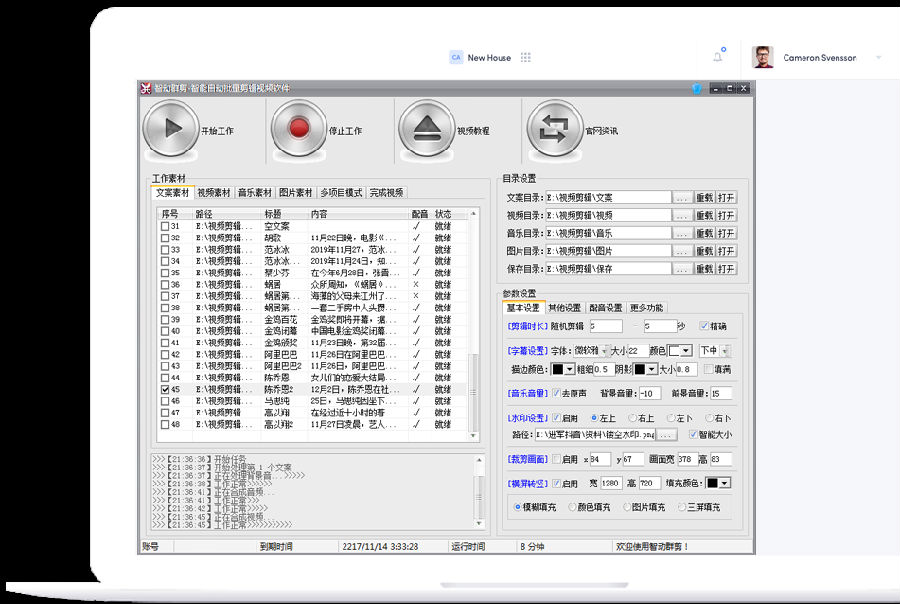This screenshot has height=604, width=900.
Task: Switch to the 音乐素材 tab
Action: (x=255, y=193)
